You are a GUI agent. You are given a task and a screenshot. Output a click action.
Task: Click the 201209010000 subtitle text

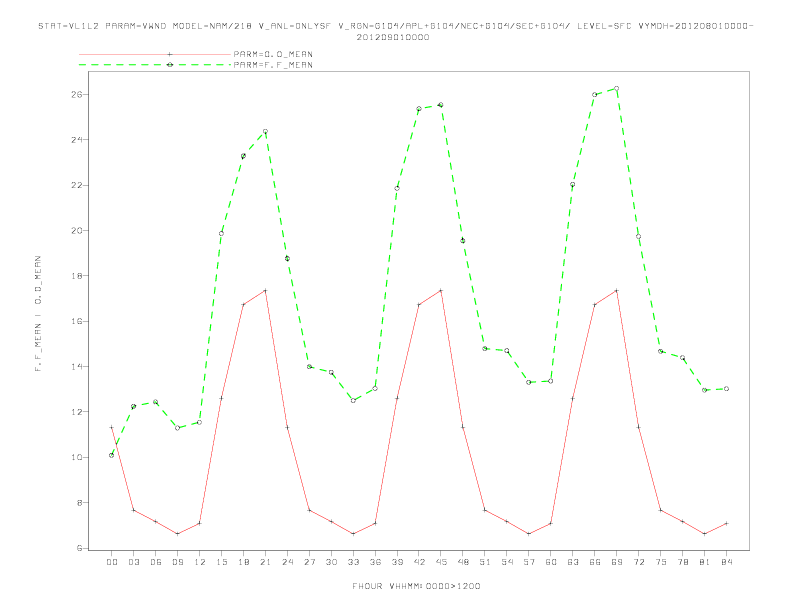coord(393,37)
